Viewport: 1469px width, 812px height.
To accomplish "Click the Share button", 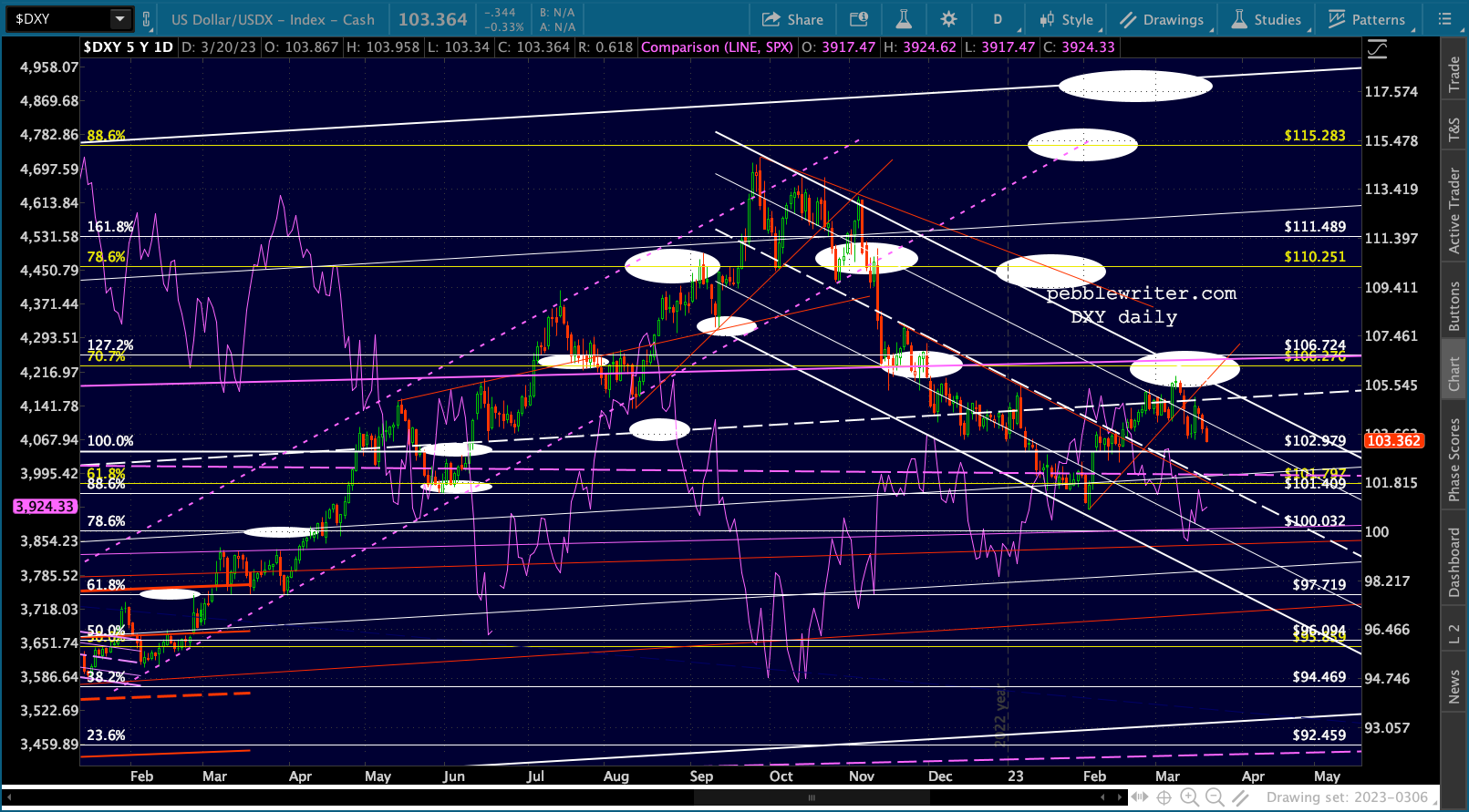I will tap(792, 19).
